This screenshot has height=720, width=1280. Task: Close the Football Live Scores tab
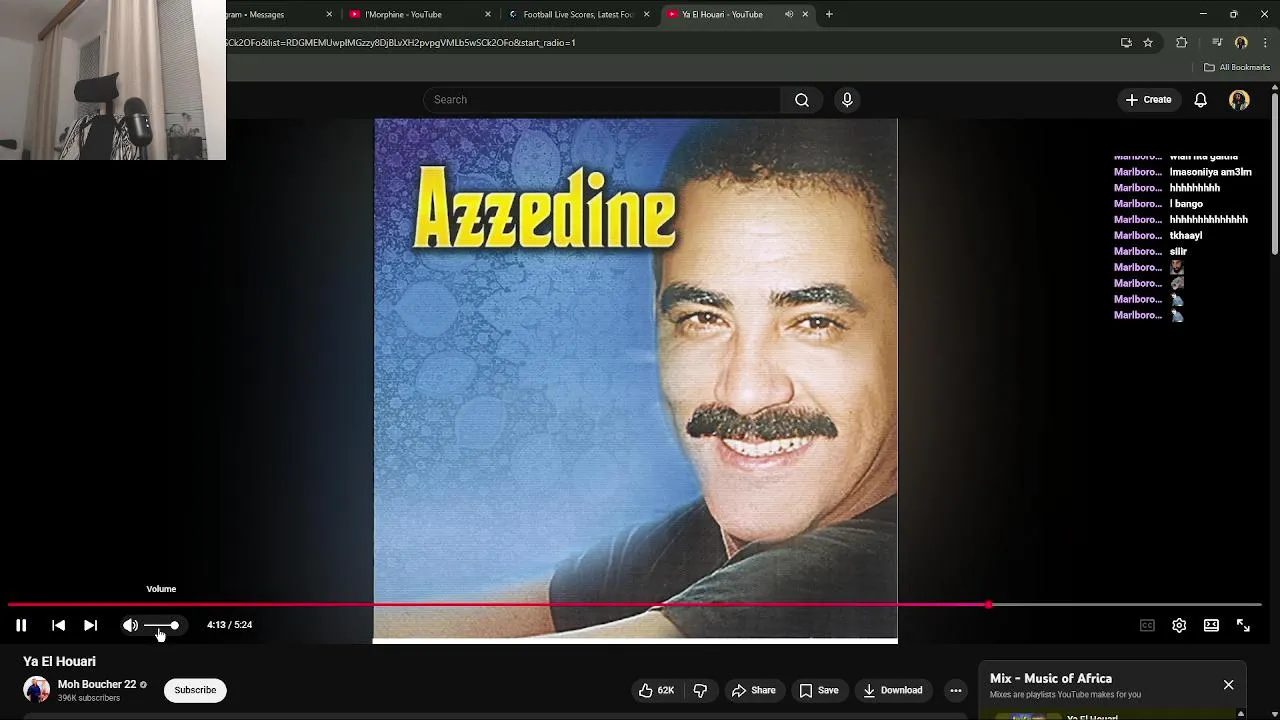647,14
